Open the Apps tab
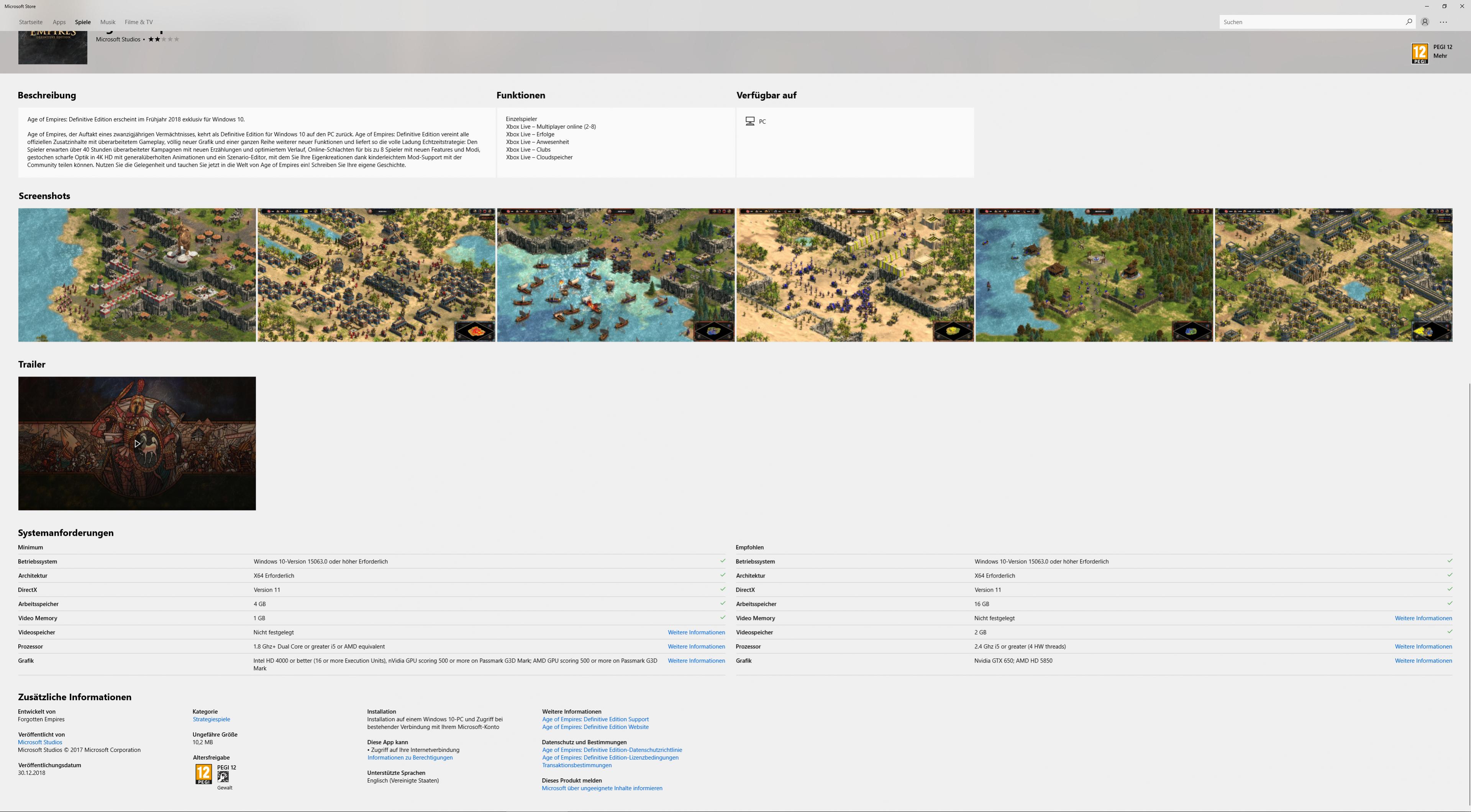This screenshot has height=812, width=1471. tap(59, 22)
